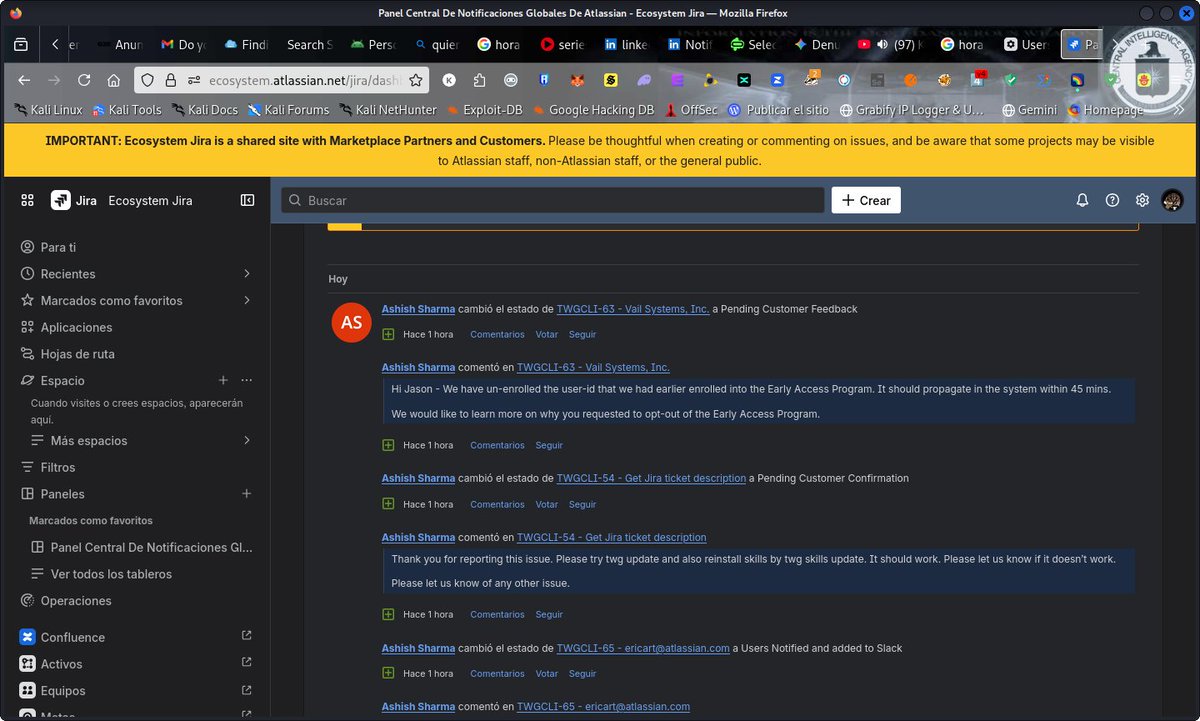Open Hojas de ruta in the sidebar
The width and height of the screenshot is (1200, 721).
[x=136, y=354]
